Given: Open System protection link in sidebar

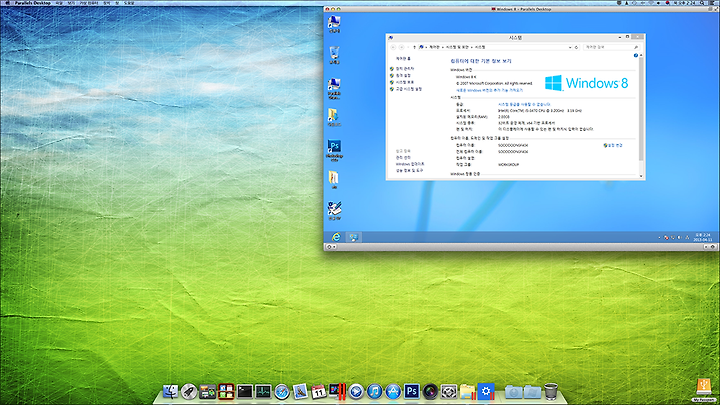Looking at the screenshot, I should (405, 82).
